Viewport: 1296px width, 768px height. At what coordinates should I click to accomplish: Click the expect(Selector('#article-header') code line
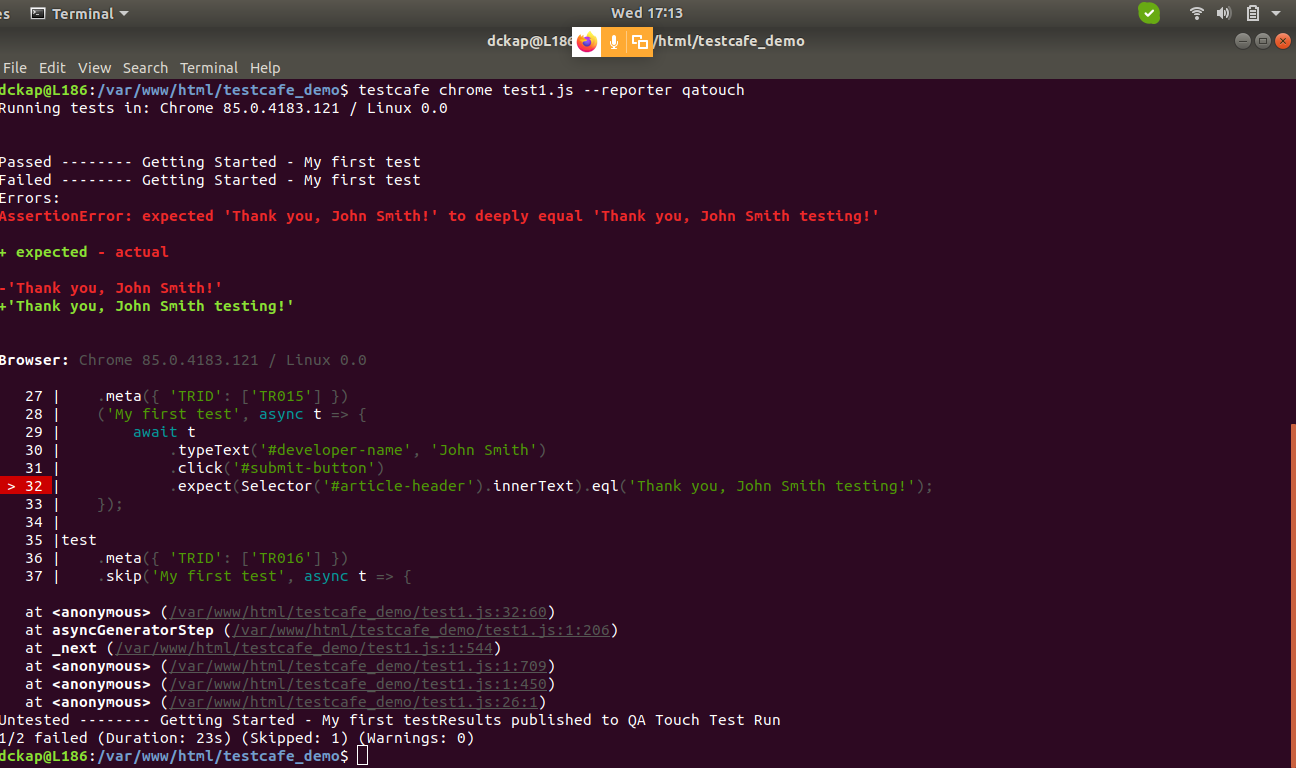[551, 486]
